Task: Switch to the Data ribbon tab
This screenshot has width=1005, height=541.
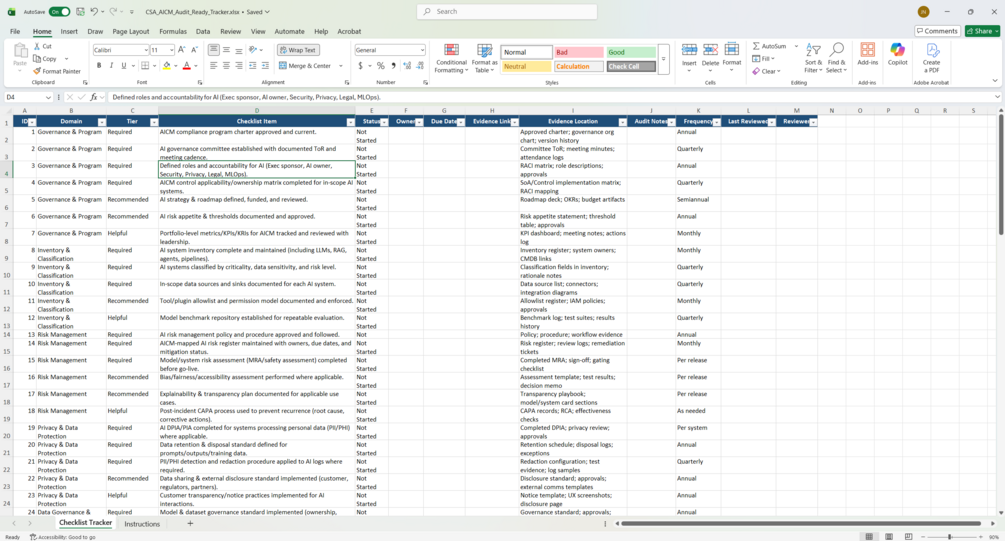Action: pyautogui.click(x=203, y=31)
